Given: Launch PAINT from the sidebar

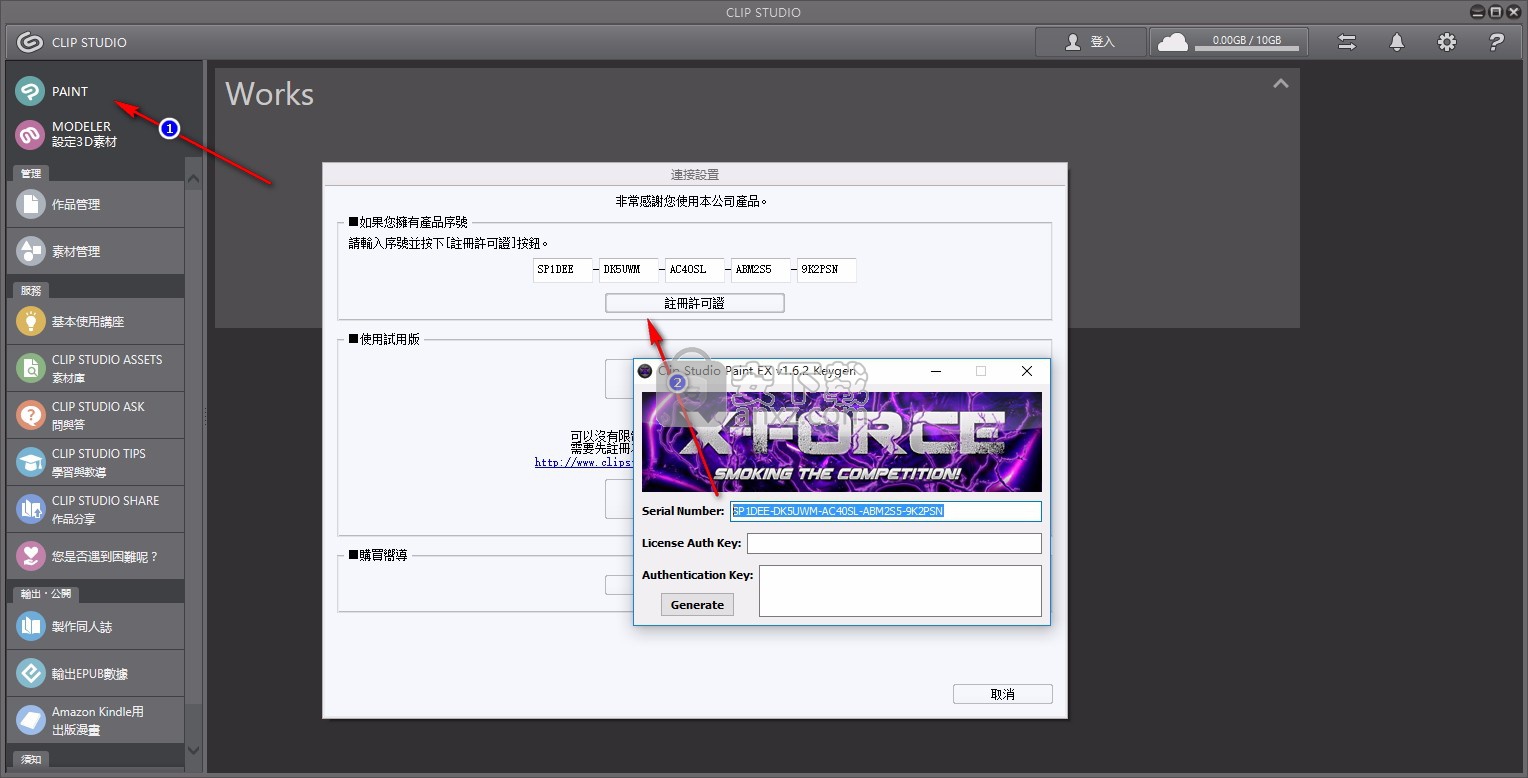Looking at the screenshot, I should click(95, 91).
